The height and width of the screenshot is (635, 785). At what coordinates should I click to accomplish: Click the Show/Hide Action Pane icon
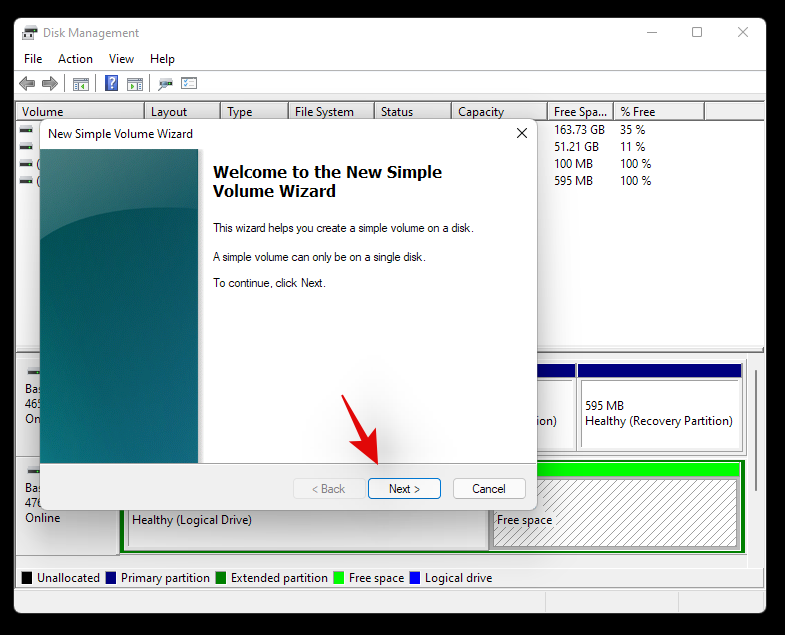tap(134, 84)
